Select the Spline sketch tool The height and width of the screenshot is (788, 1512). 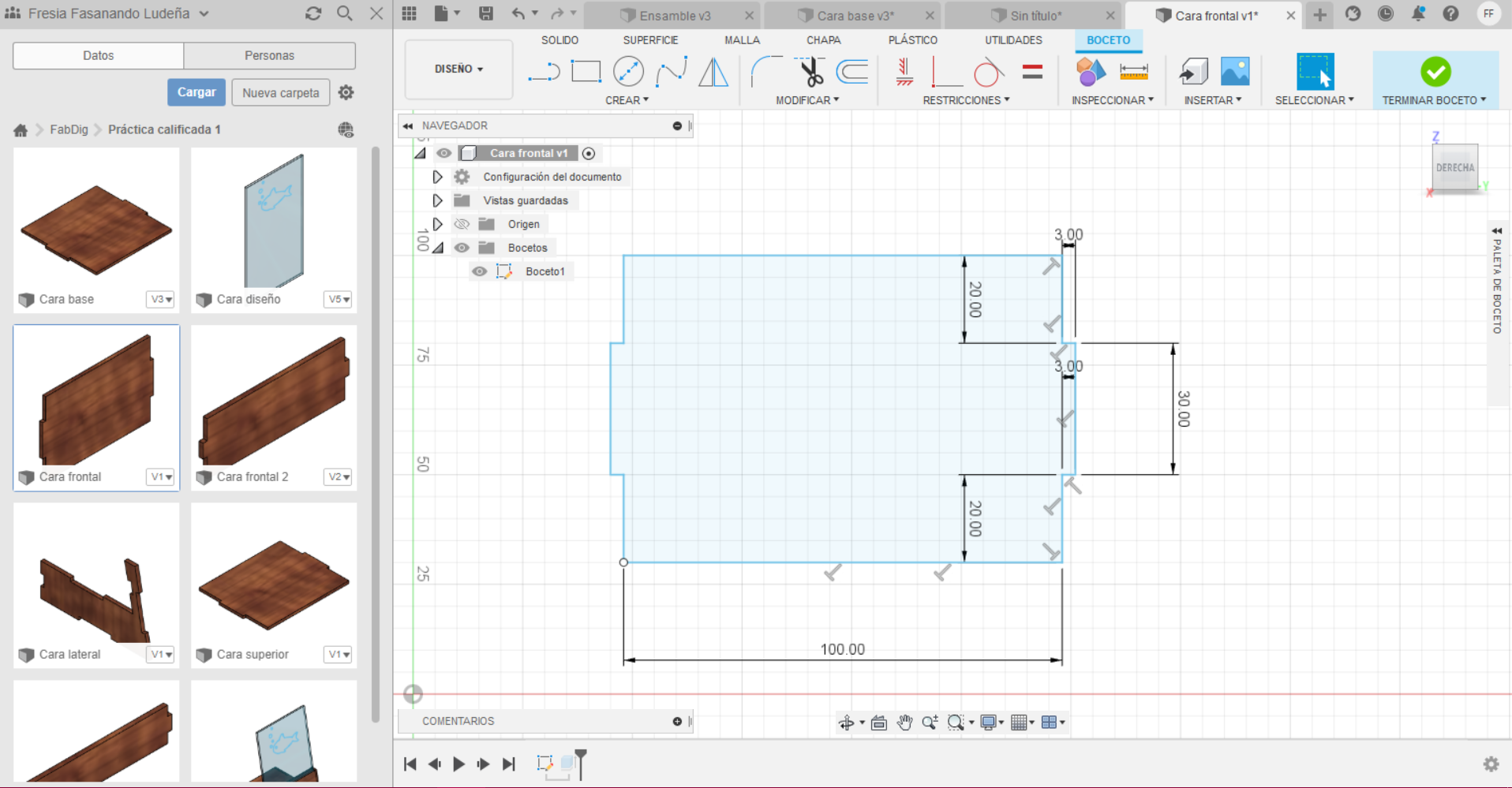671,72
